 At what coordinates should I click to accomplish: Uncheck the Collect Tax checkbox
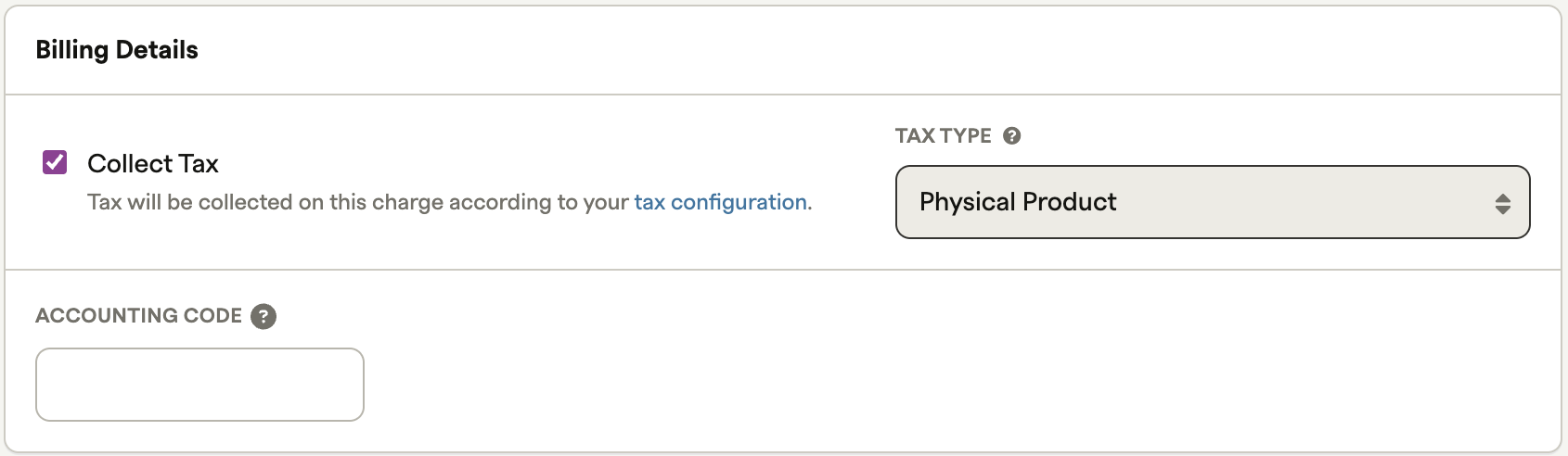[x=55, y=163]
